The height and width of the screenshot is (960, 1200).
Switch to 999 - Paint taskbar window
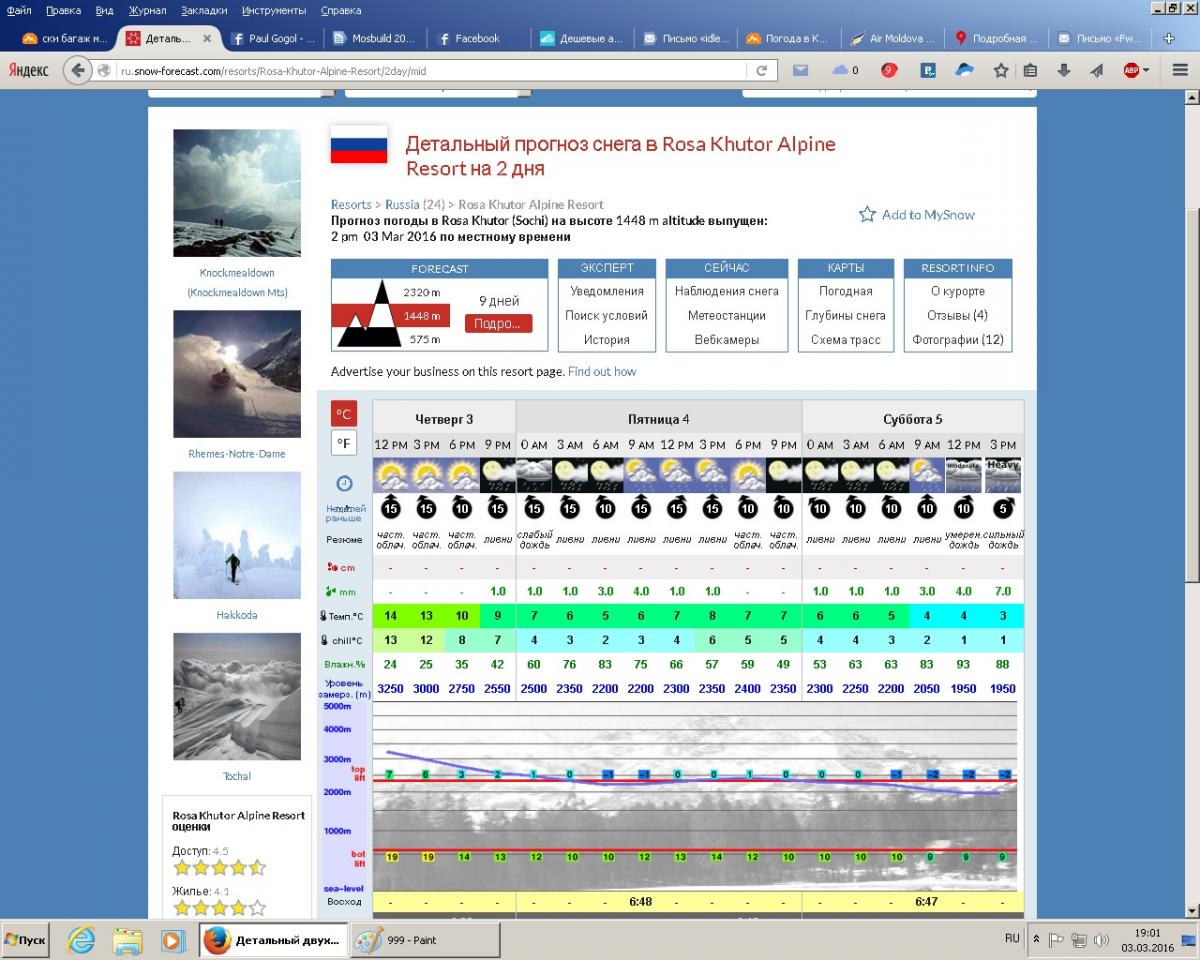pos(424,940)
